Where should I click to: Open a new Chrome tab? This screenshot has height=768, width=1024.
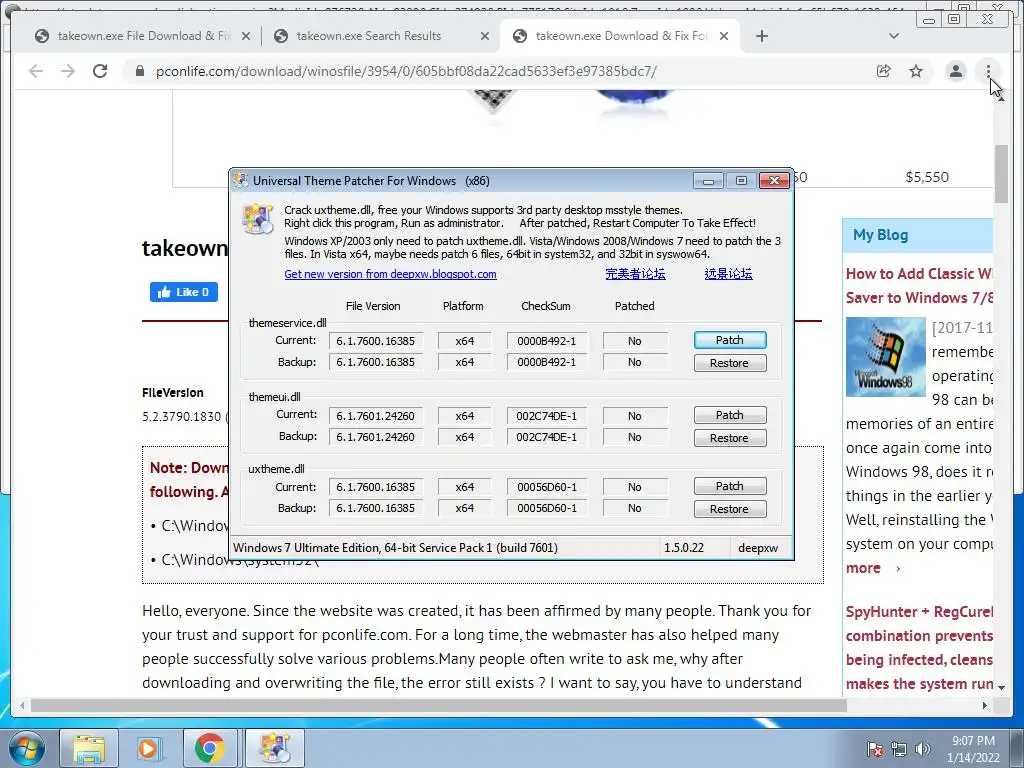tap(761, 37)
